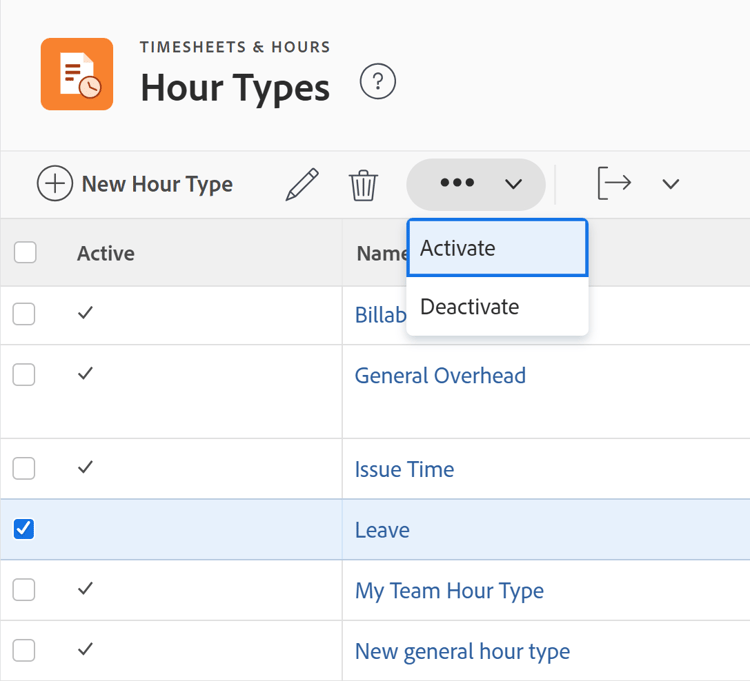Open the help question mark icon
The image size is (750, 681).
tap(378, 81)
